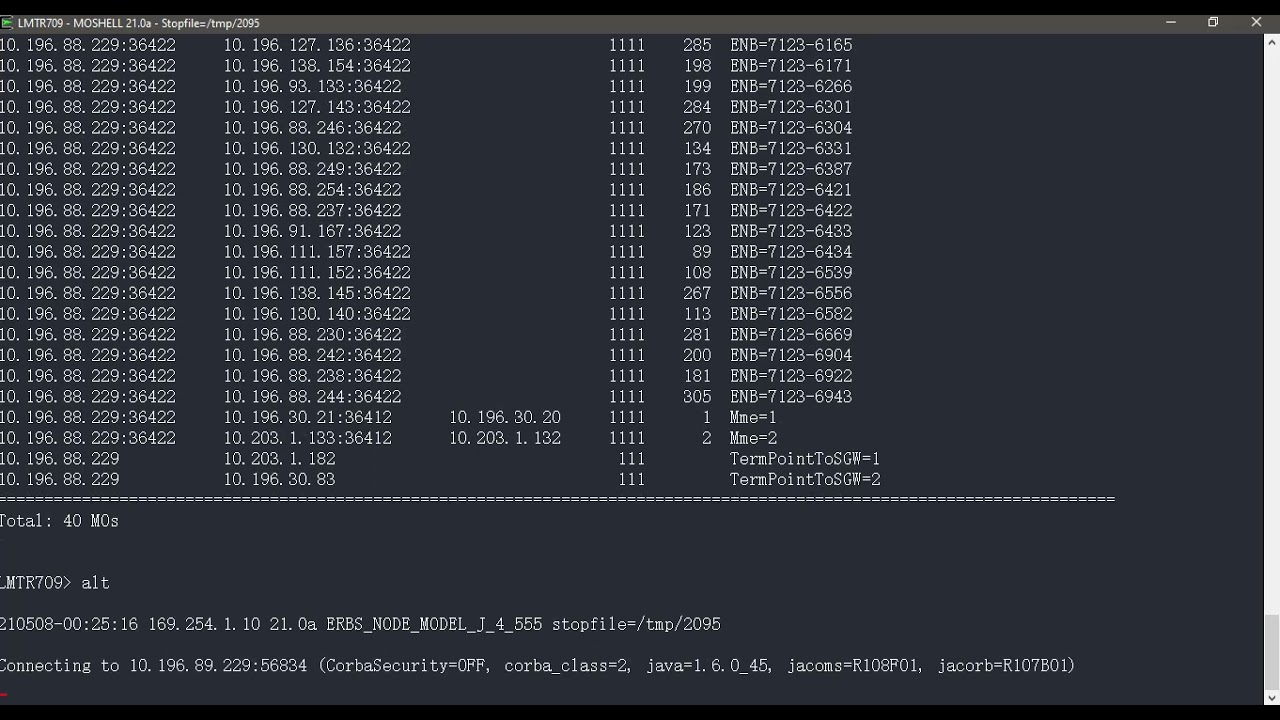
Task: Click ENB=7123-6434 entry
Action: [791, 252]
